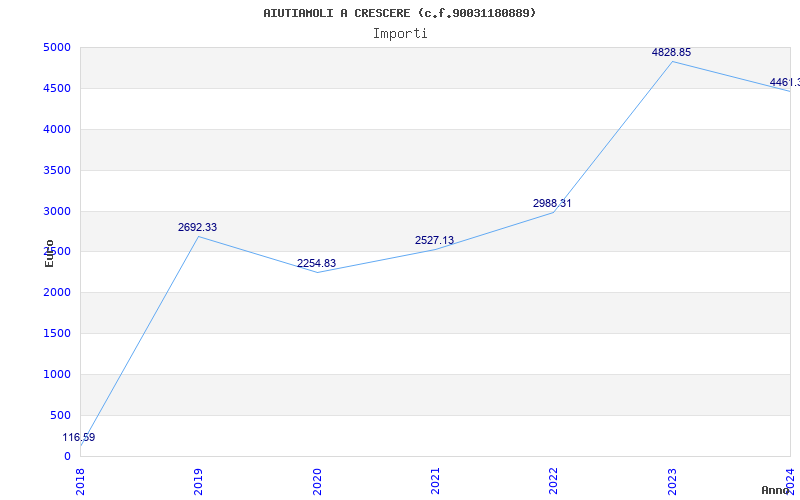Click the data label 2692.33
This screenshot has width=800, height=500.
[197, 227]
